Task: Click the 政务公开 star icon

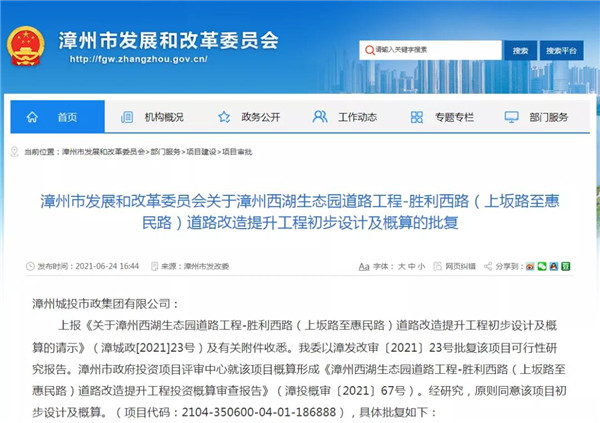Action: [x=224, y=117]
